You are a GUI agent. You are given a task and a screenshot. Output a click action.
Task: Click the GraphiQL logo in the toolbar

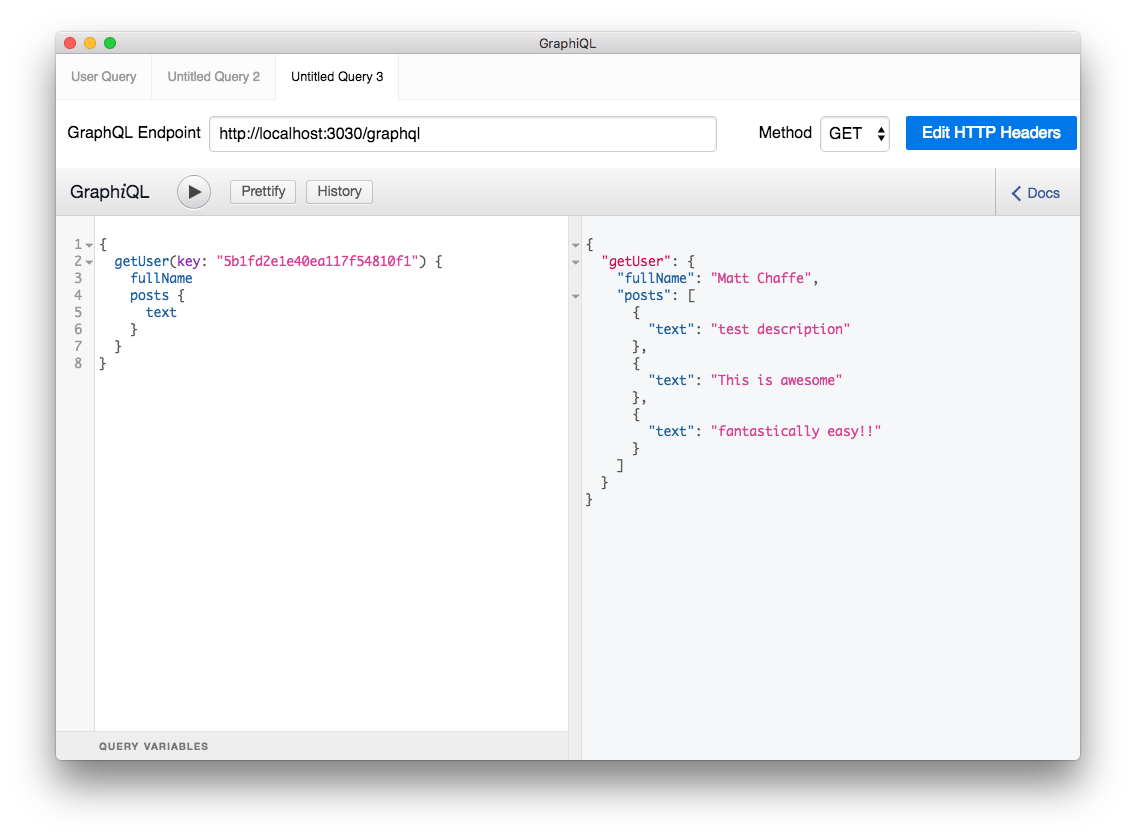[x=109, y=191]
